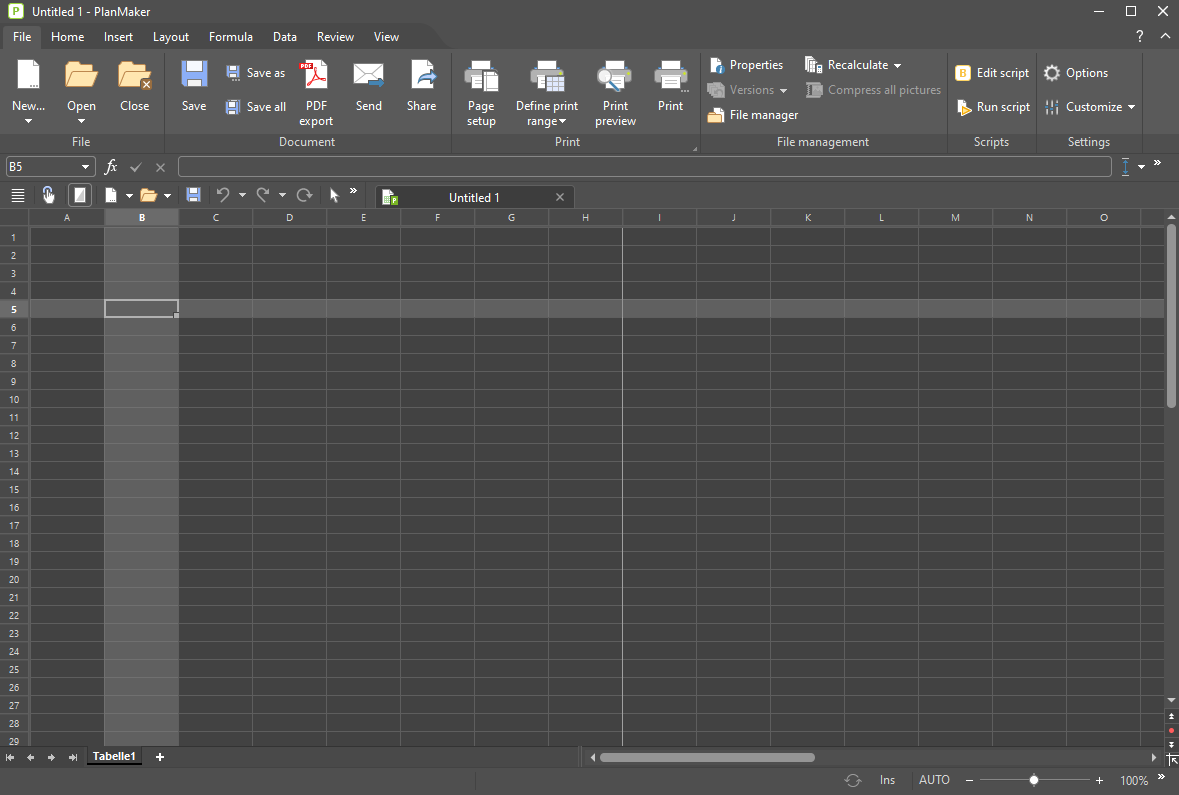Click the Send envelope icon

click(x=368, y=76)
